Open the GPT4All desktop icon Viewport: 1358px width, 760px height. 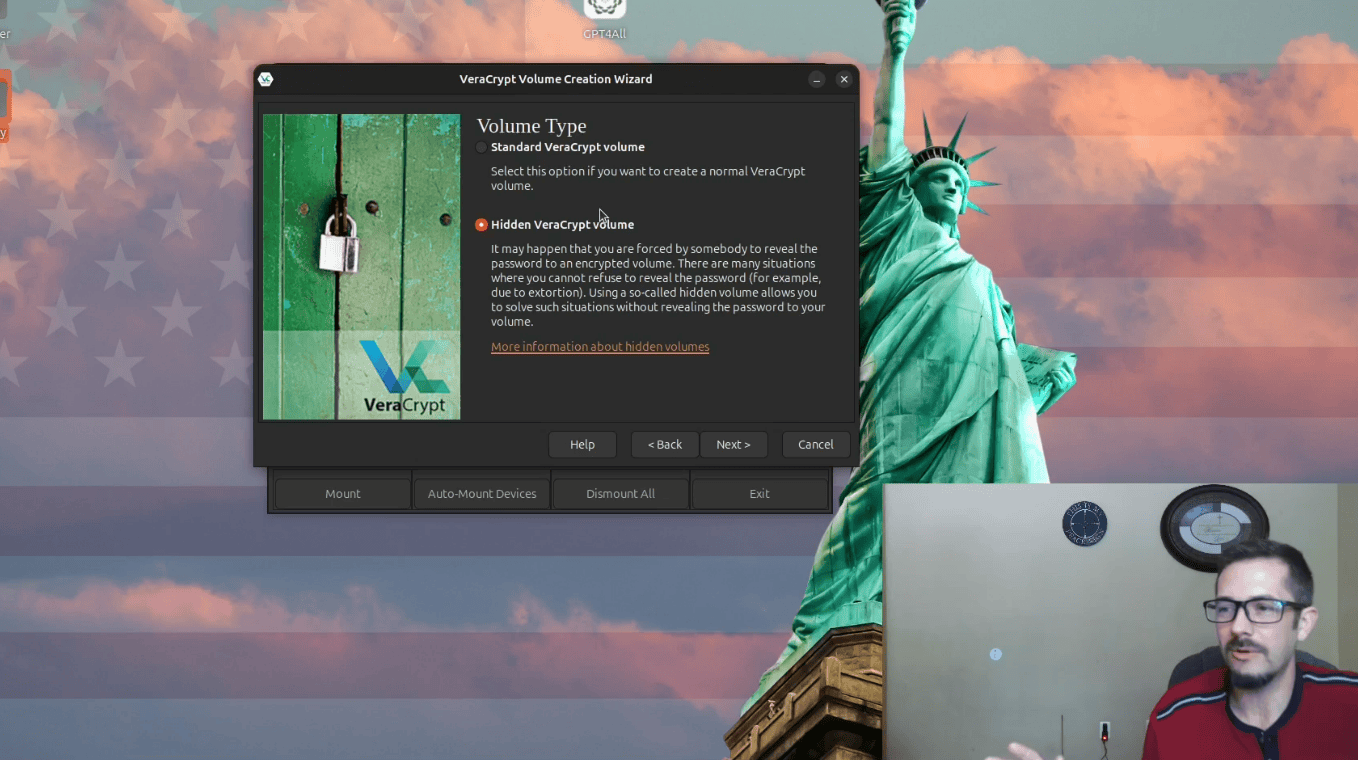pos(605,18)
